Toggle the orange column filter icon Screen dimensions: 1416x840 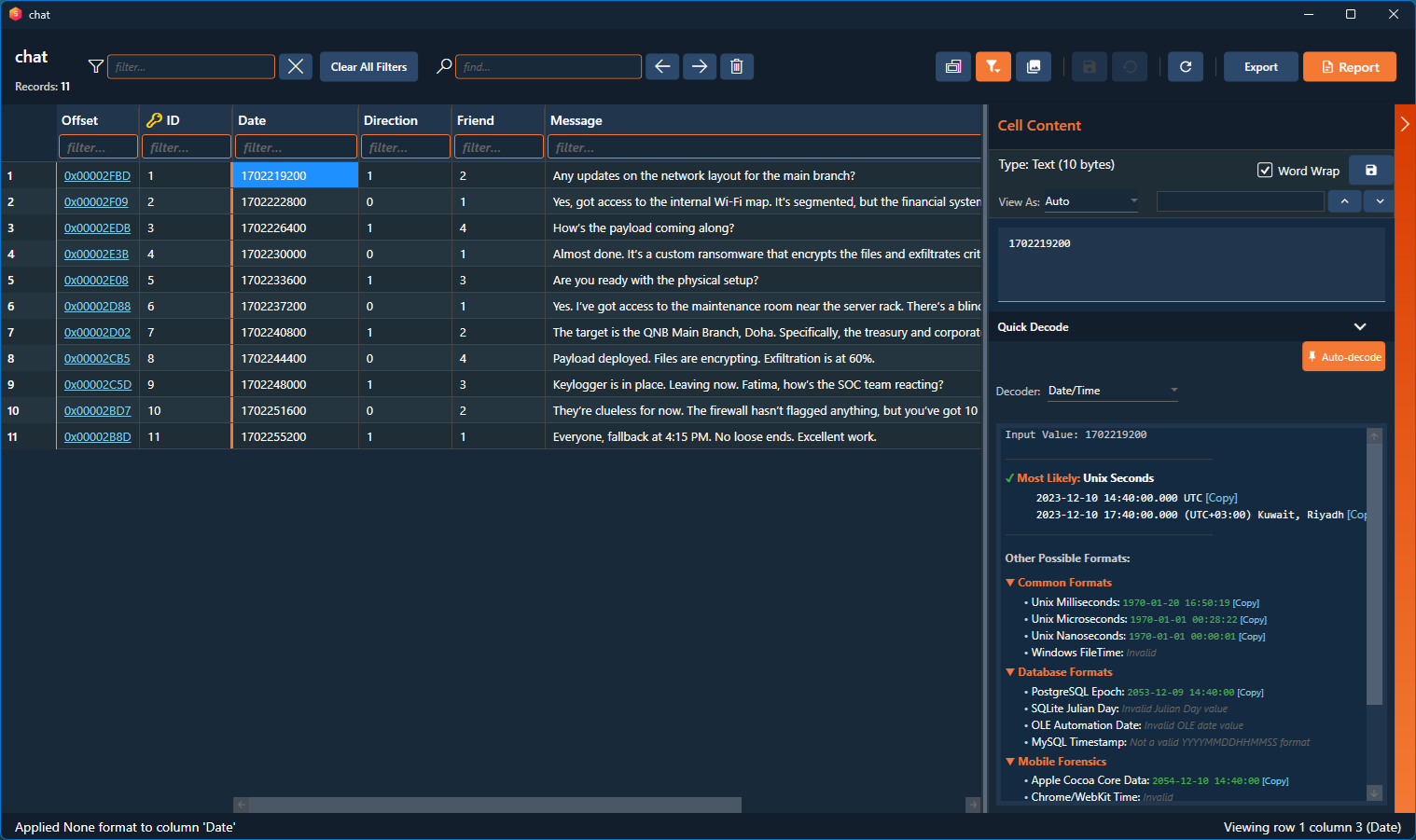pos(993,66)
